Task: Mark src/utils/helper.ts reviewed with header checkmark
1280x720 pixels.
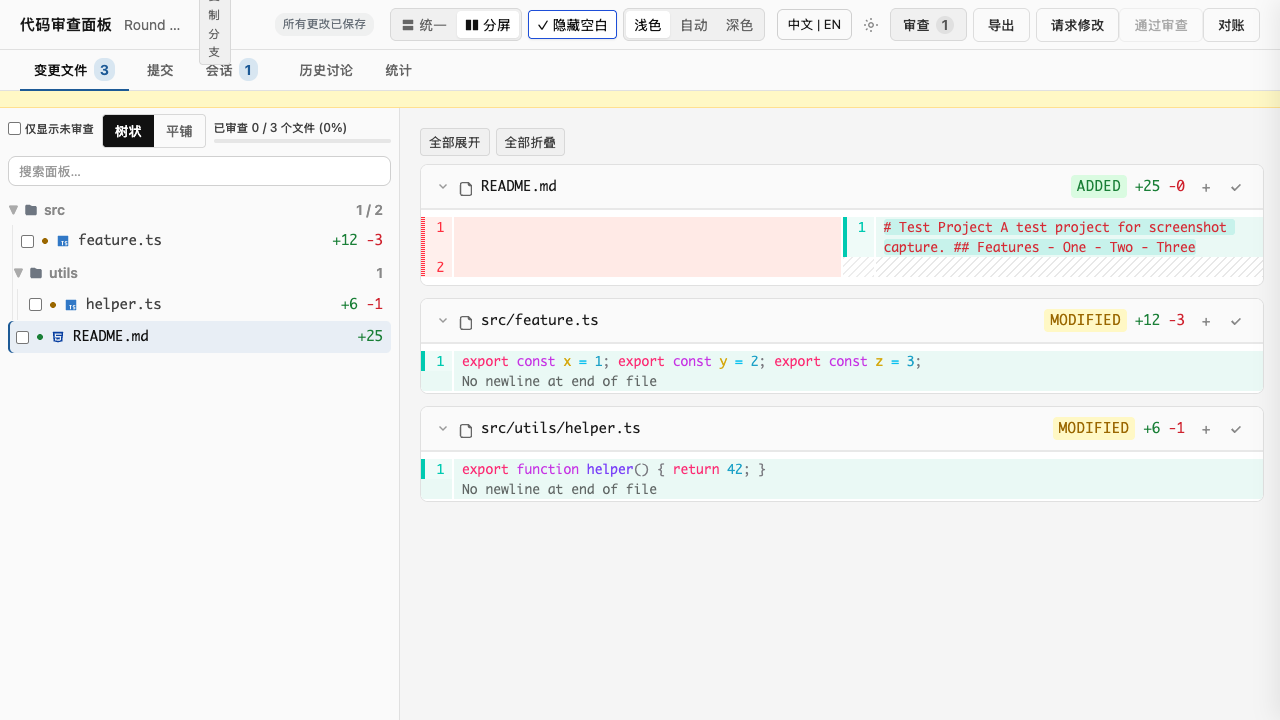Action: (x=1236, y=429)
